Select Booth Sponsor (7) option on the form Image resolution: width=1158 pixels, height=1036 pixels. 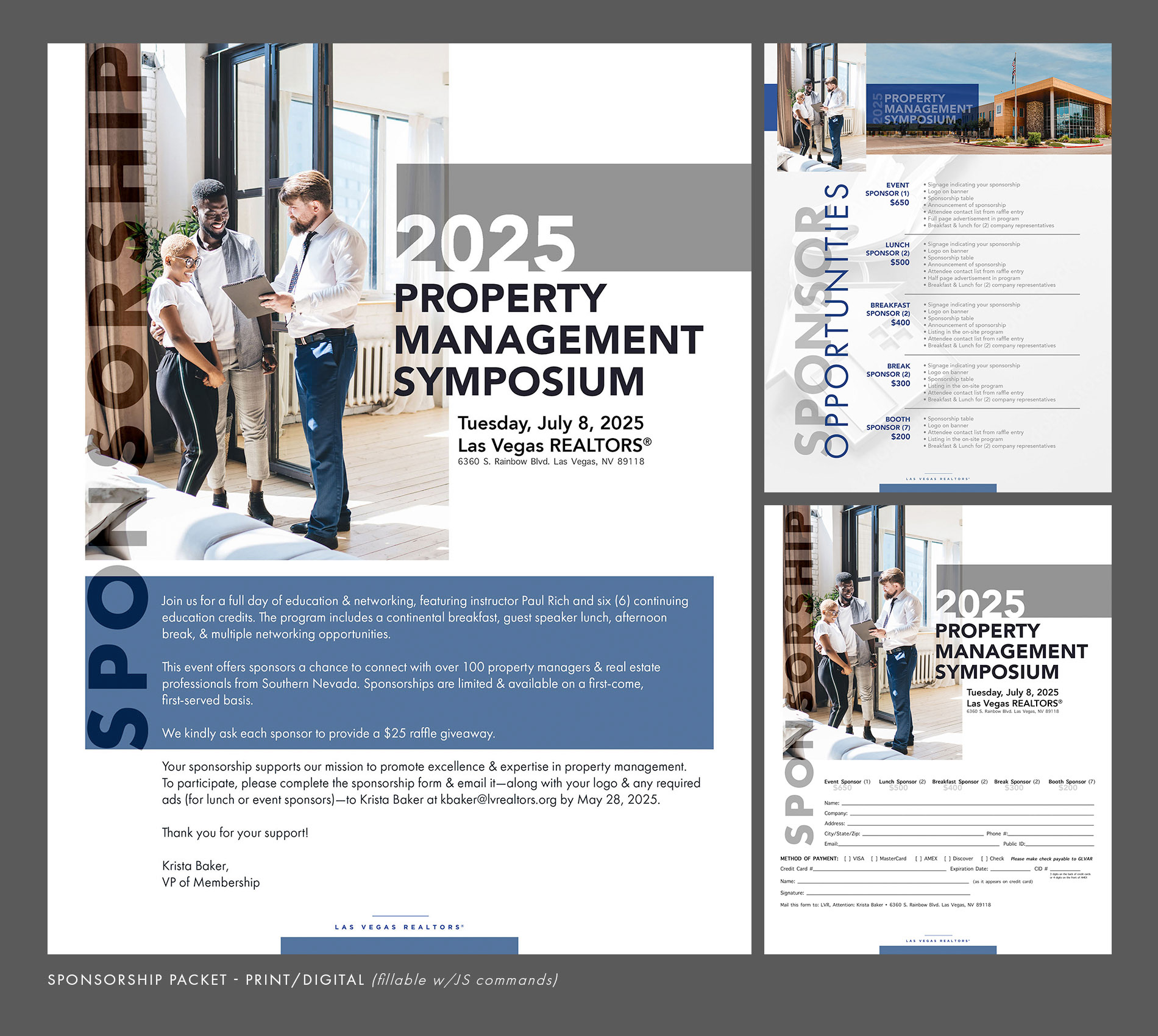click(1071, 782)
